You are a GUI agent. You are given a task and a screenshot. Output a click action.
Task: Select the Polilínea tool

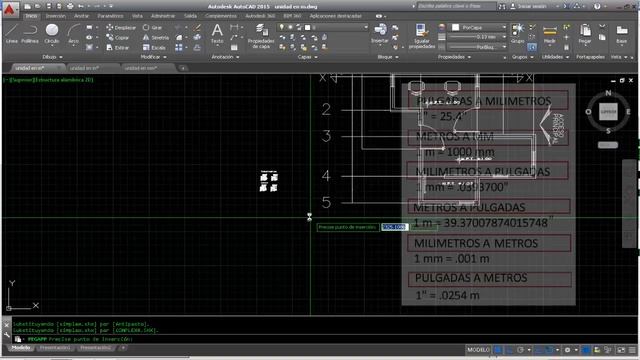(x=30, y=33)
